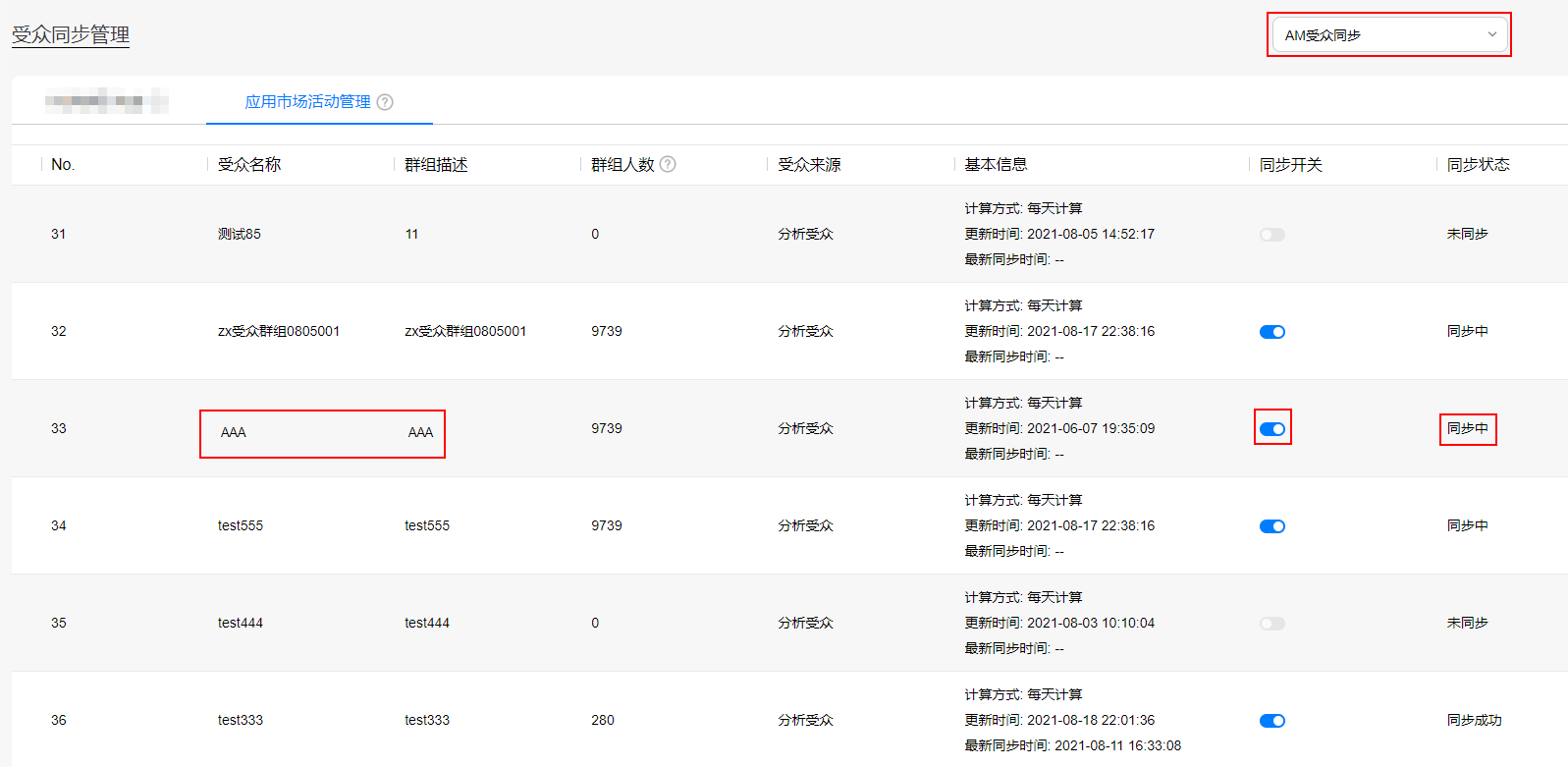Click 受众名称 column header
The image size is (1568, 767).
pyautogui.click(x=249, y=164)
